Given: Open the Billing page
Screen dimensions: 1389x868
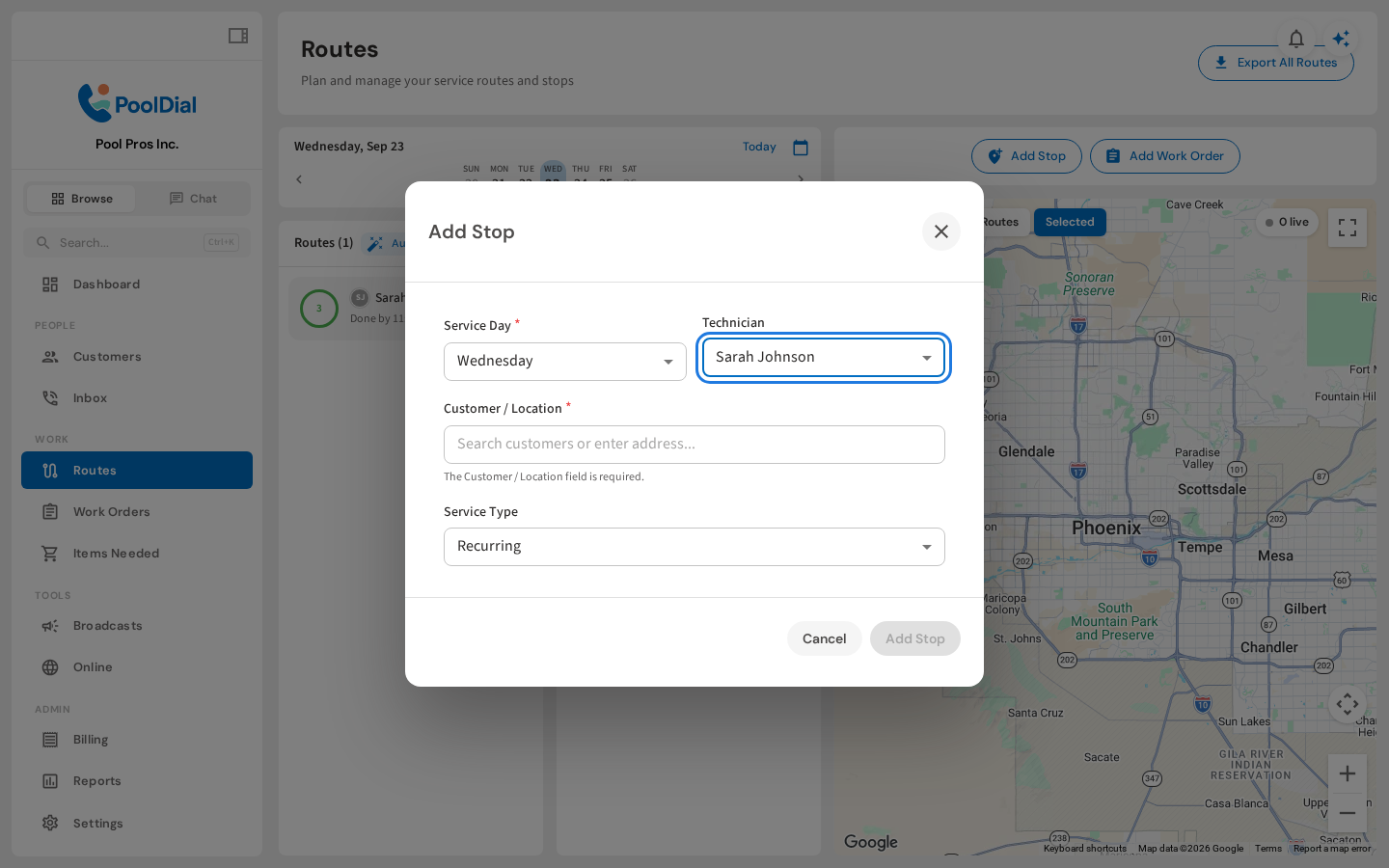Looking at the screenshot, I should pos(137,740).
